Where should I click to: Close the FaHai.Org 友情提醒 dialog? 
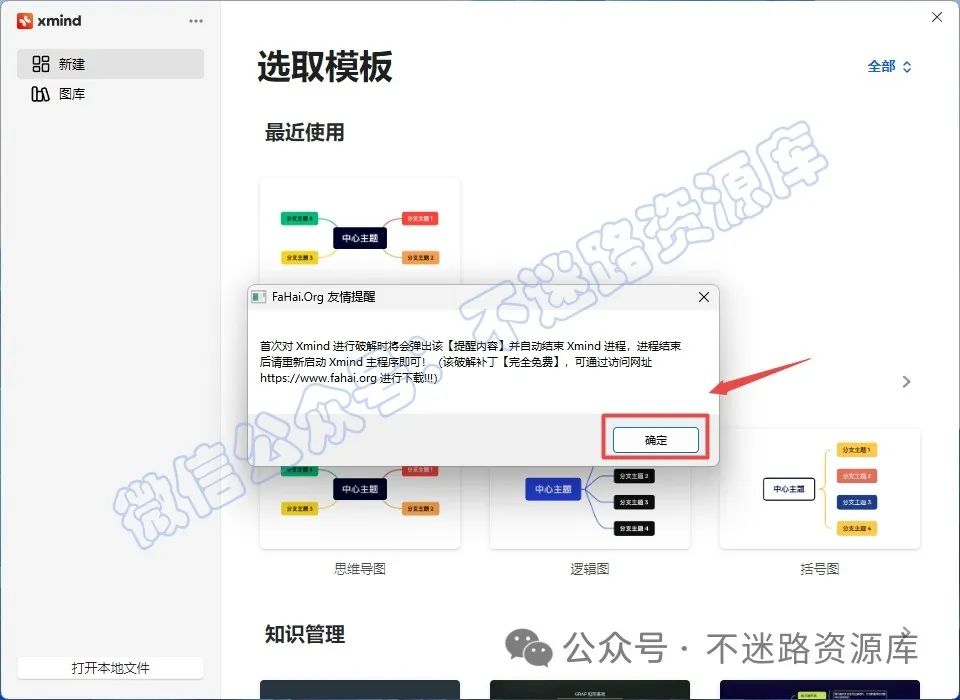tap(704, 297)
